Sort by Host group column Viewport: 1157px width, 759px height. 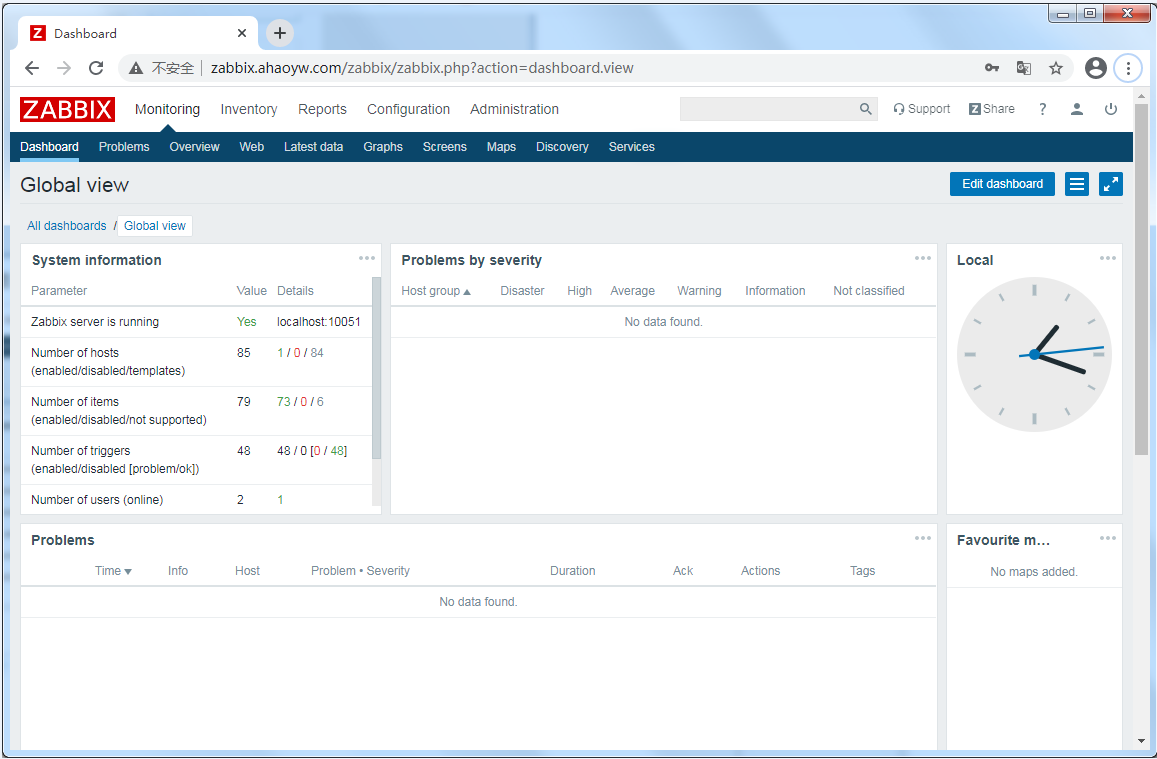coord(435,291)
